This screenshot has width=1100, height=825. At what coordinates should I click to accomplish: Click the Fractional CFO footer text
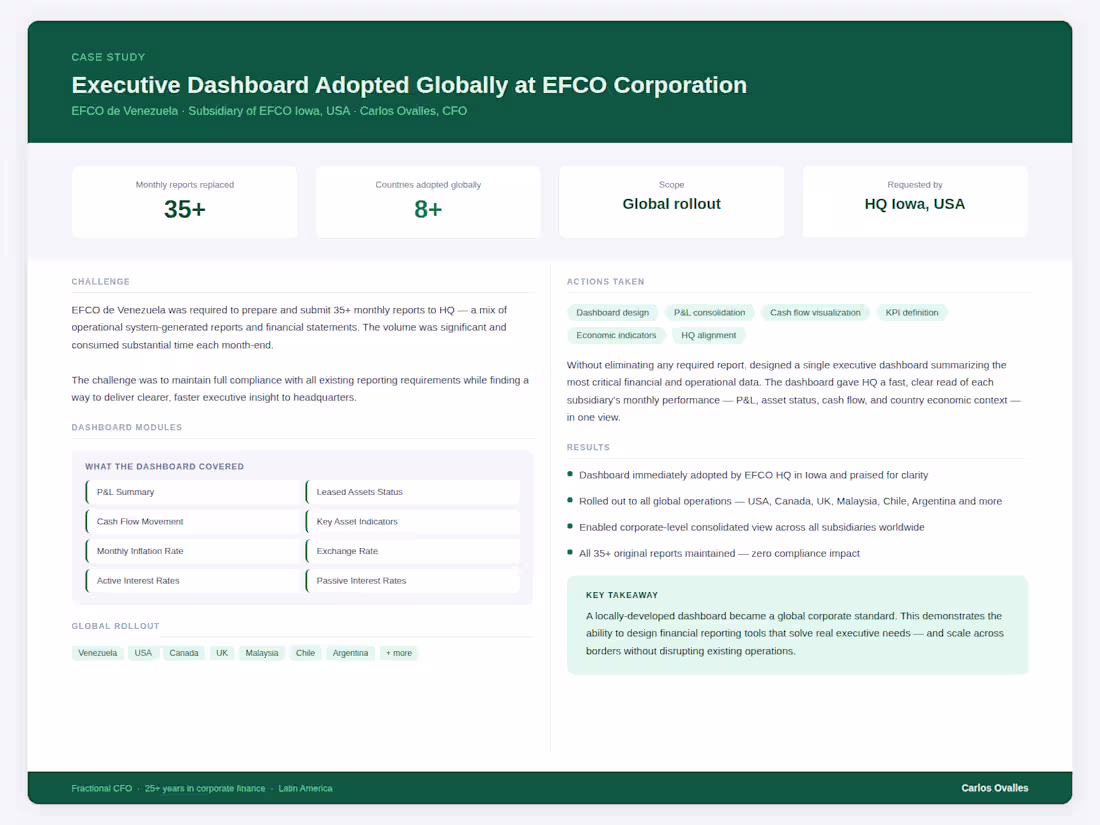pyautogui.click(x=102, y=788)
